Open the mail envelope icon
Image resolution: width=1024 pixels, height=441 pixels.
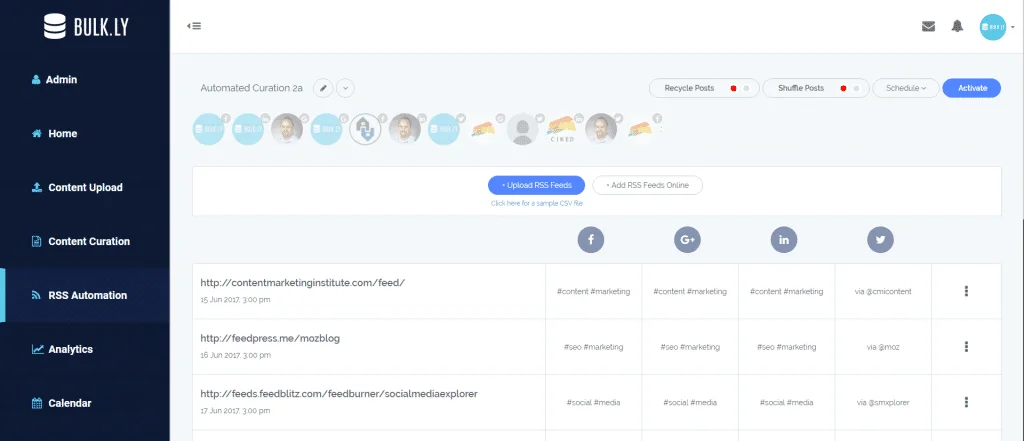tap(928, 26)
